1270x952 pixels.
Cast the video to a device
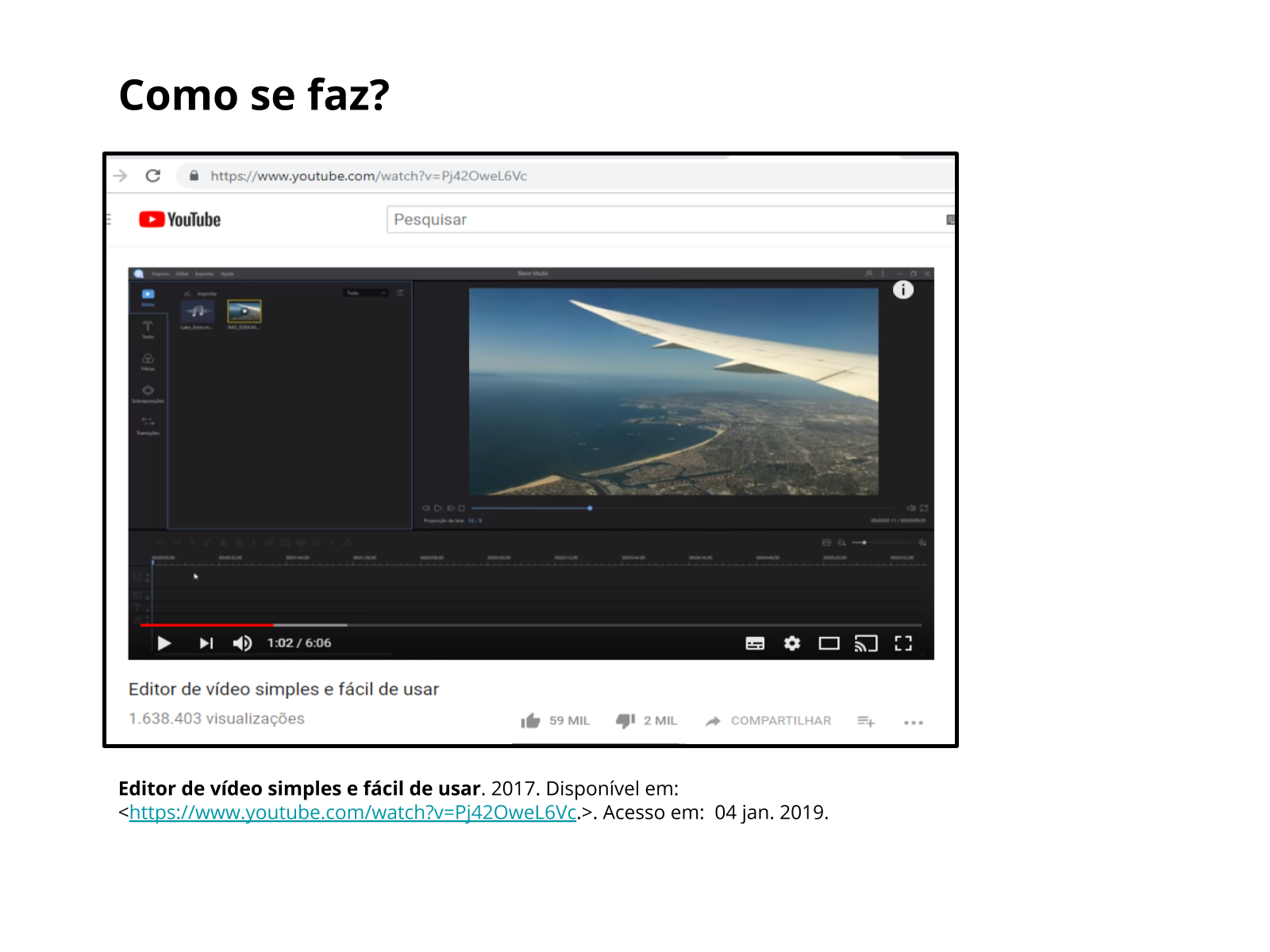[866, 643]
